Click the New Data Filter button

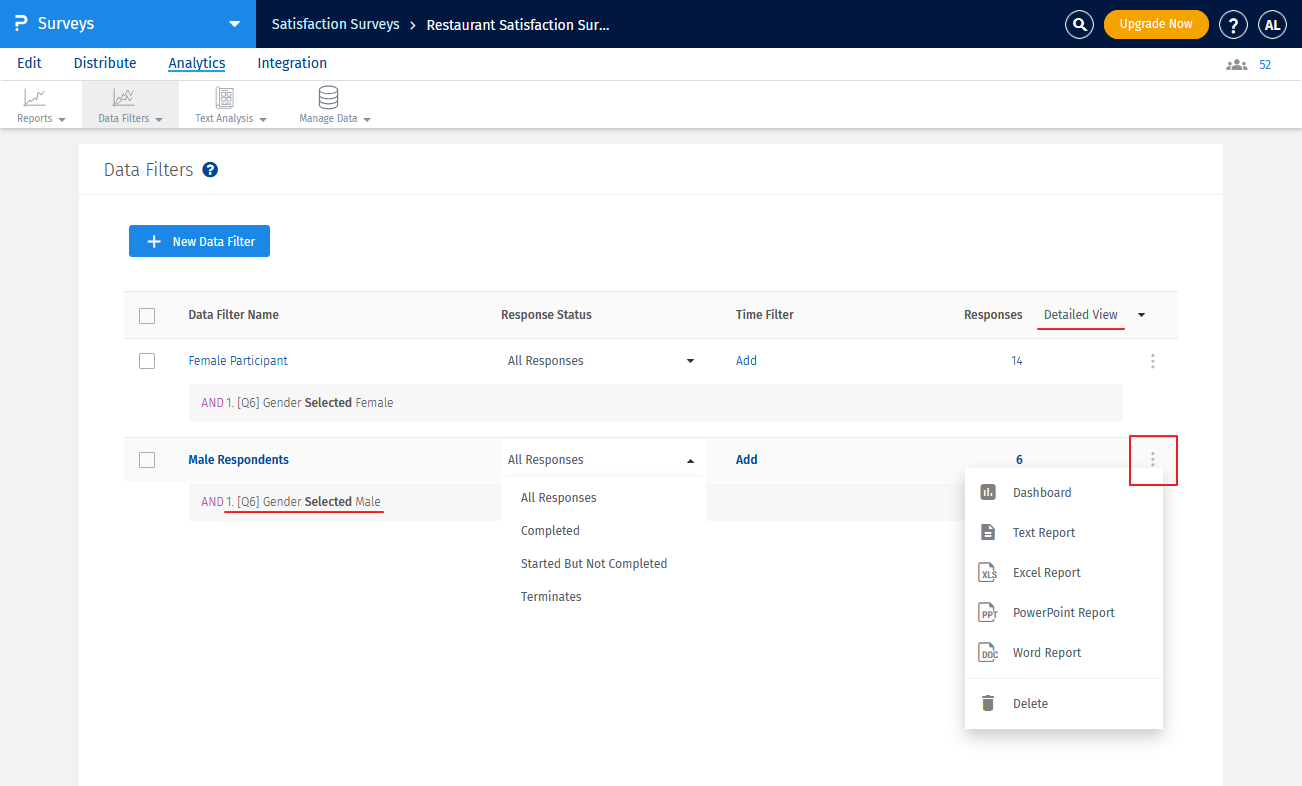pyautogui.click(x=199, y=241)
